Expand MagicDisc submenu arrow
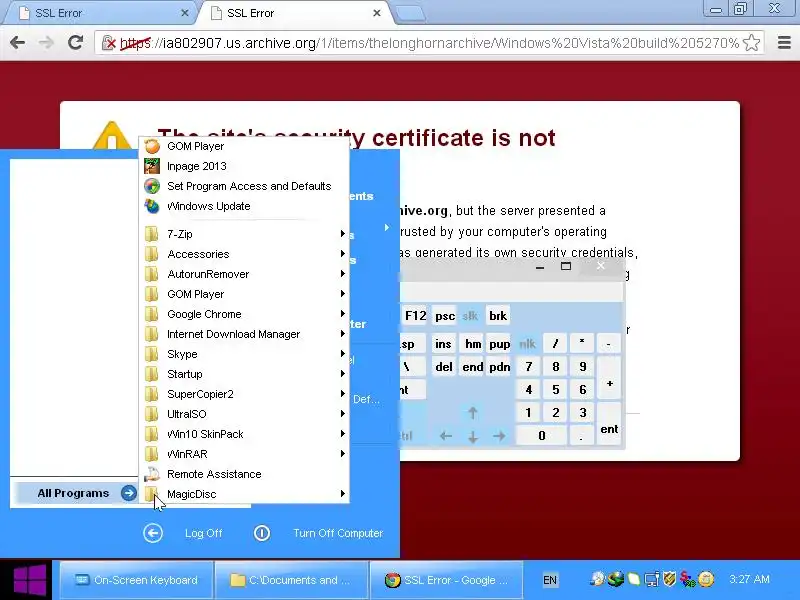Viewport: 800px width, 600px height. coord(343,493)
